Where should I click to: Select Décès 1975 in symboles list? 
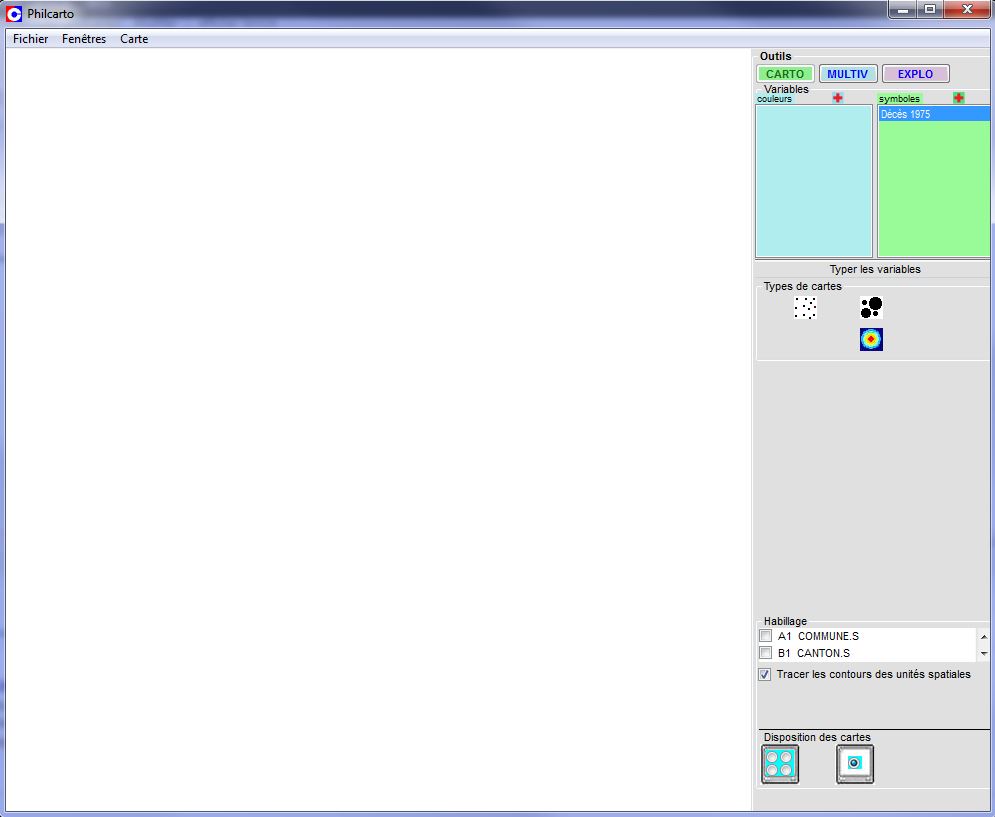933,114
